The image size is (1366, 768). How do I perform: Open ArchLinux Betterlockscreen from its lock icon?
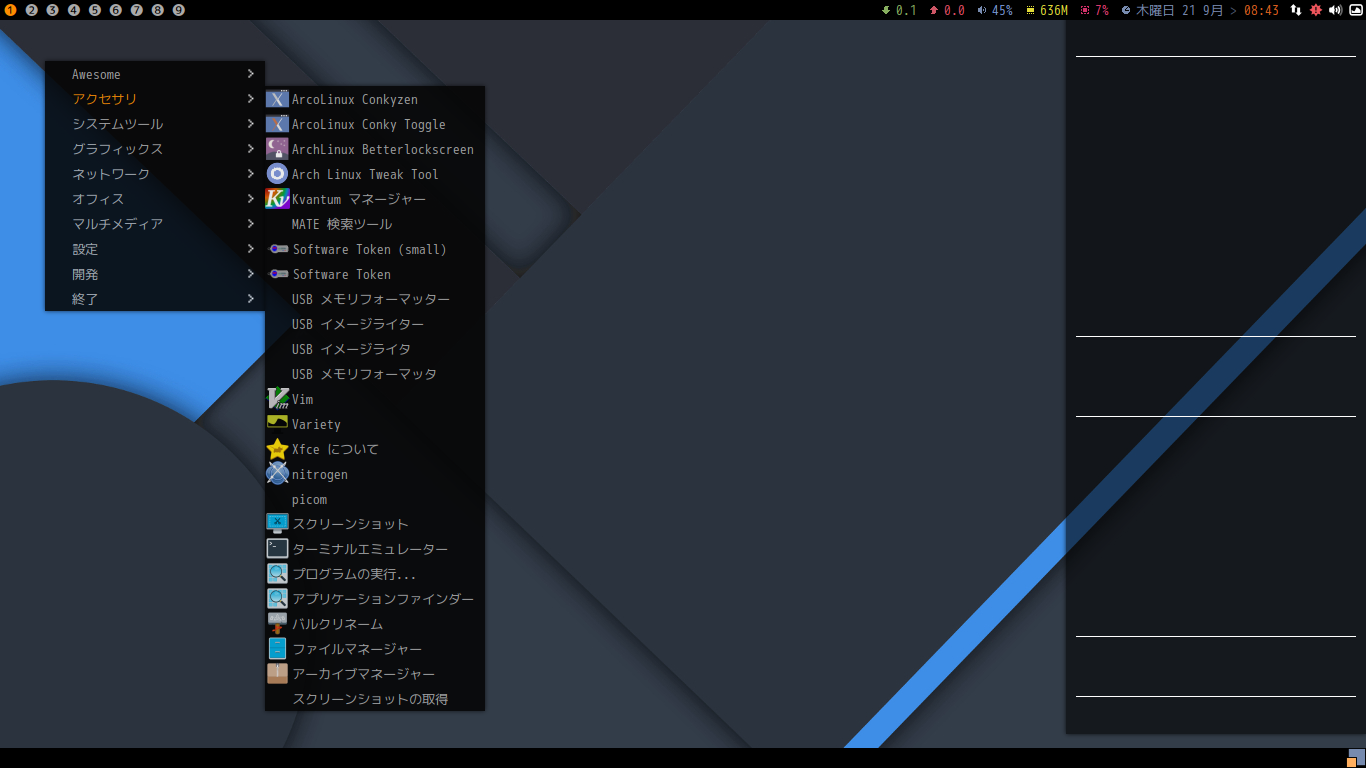[277, 149]
